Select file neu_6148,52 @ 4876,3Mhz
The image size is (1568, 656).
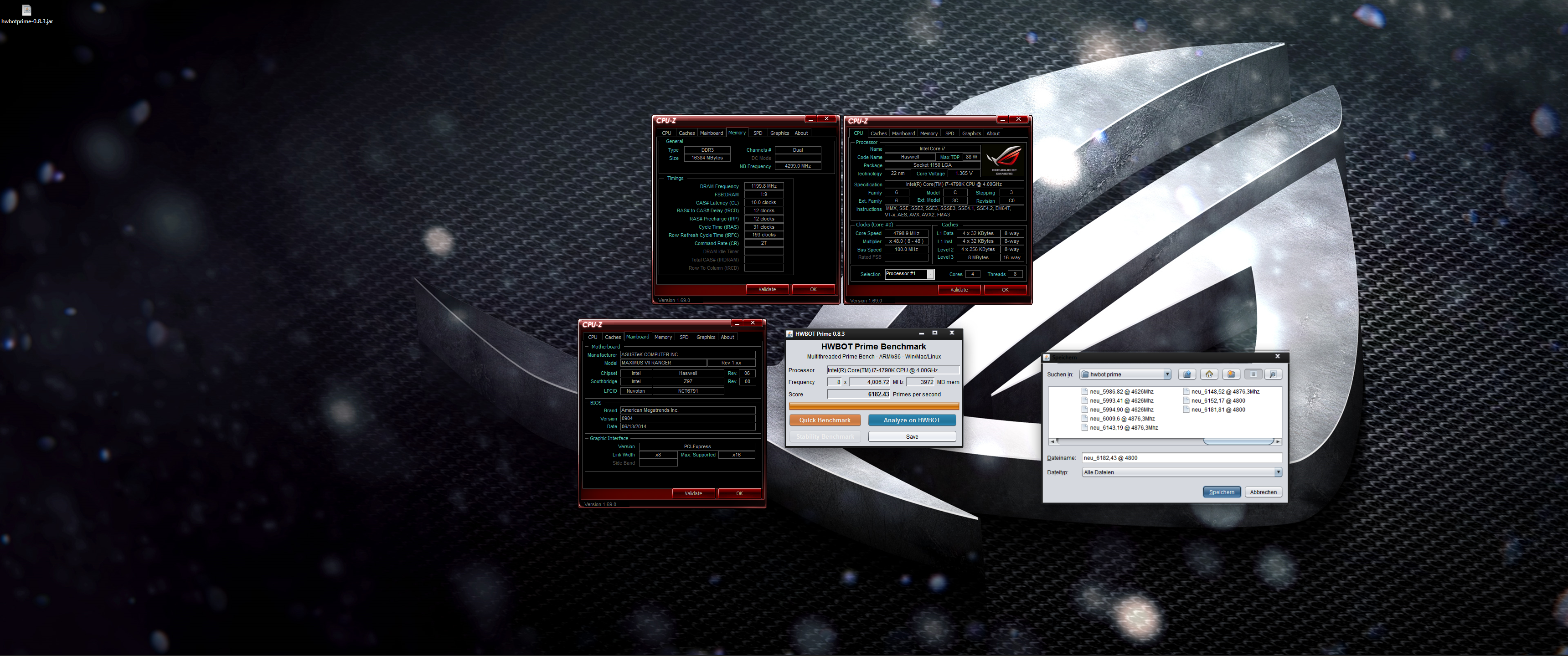(1221, 392)
